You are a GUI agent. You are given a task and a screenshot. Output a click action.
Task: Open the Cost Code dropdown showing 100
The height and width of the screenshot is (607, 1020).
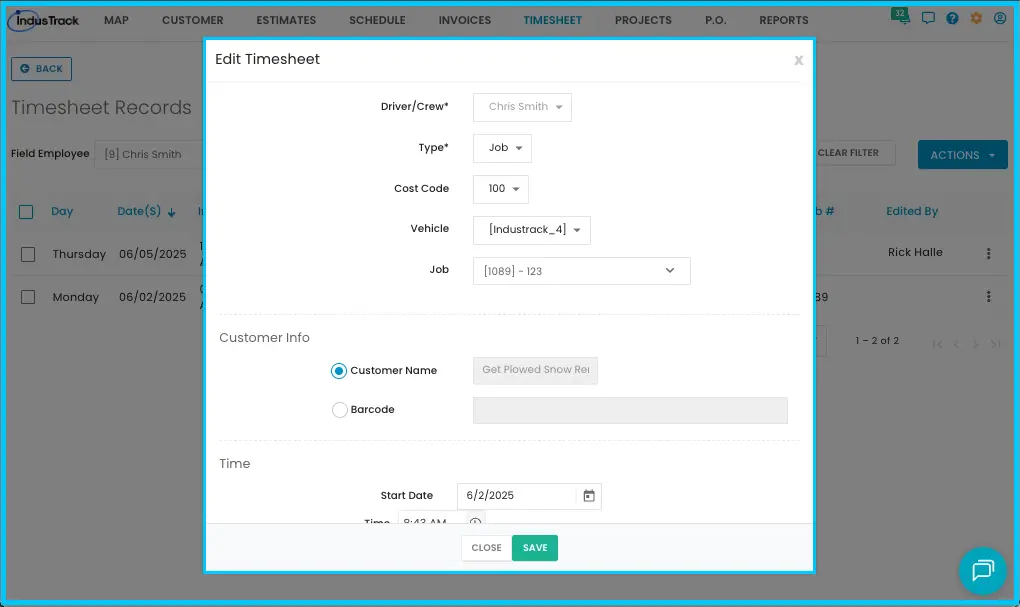click(501, 189)
